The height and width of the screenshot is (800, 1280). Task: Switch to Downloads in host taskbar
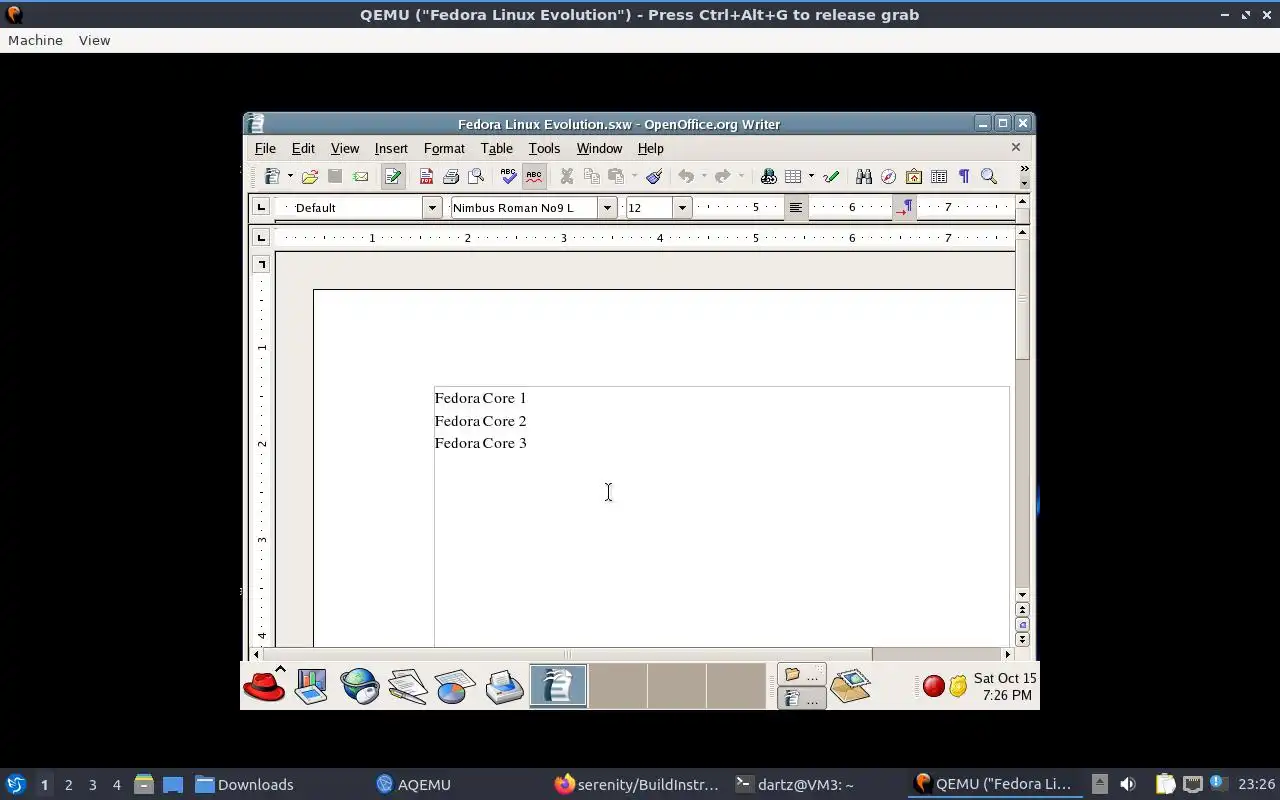244,785
